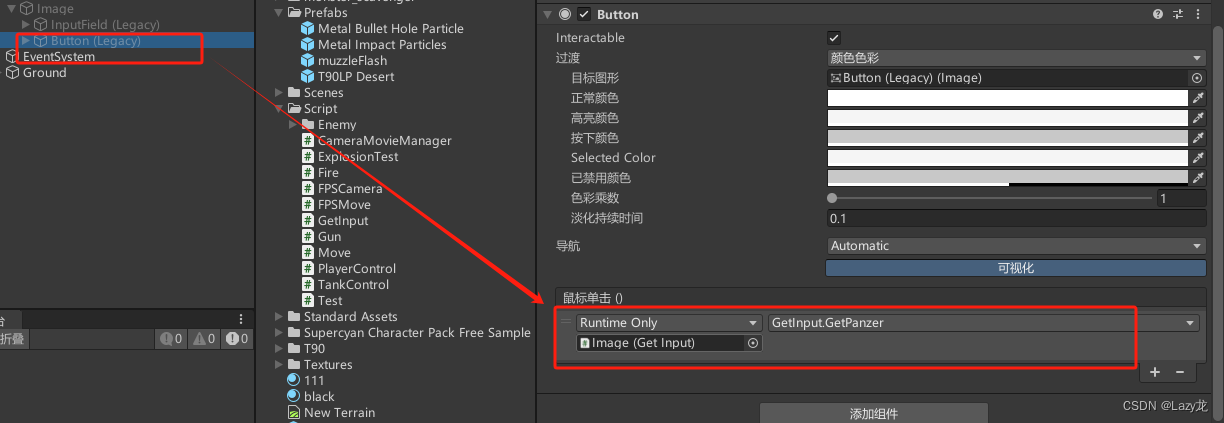1224x423 pixels.
Task: Click the 高亮颜色 color swatch
Action: click(x=1007, y=118)
